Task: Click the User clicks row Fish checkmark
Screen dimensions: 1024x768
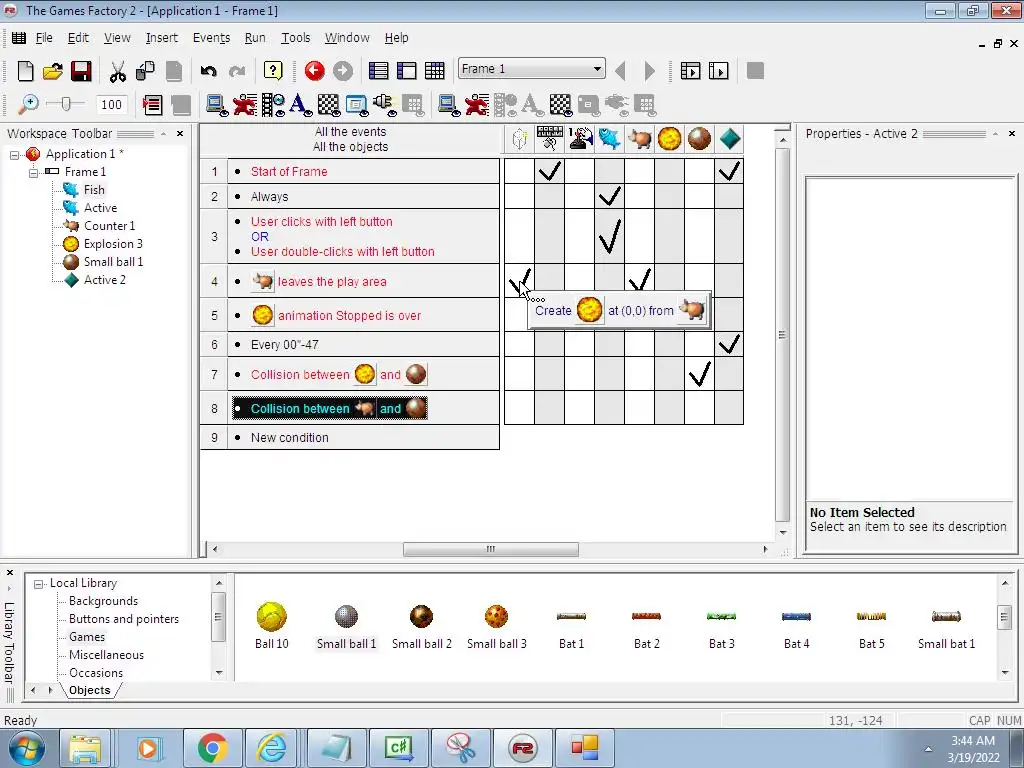Action: click(x=609, y=236)
